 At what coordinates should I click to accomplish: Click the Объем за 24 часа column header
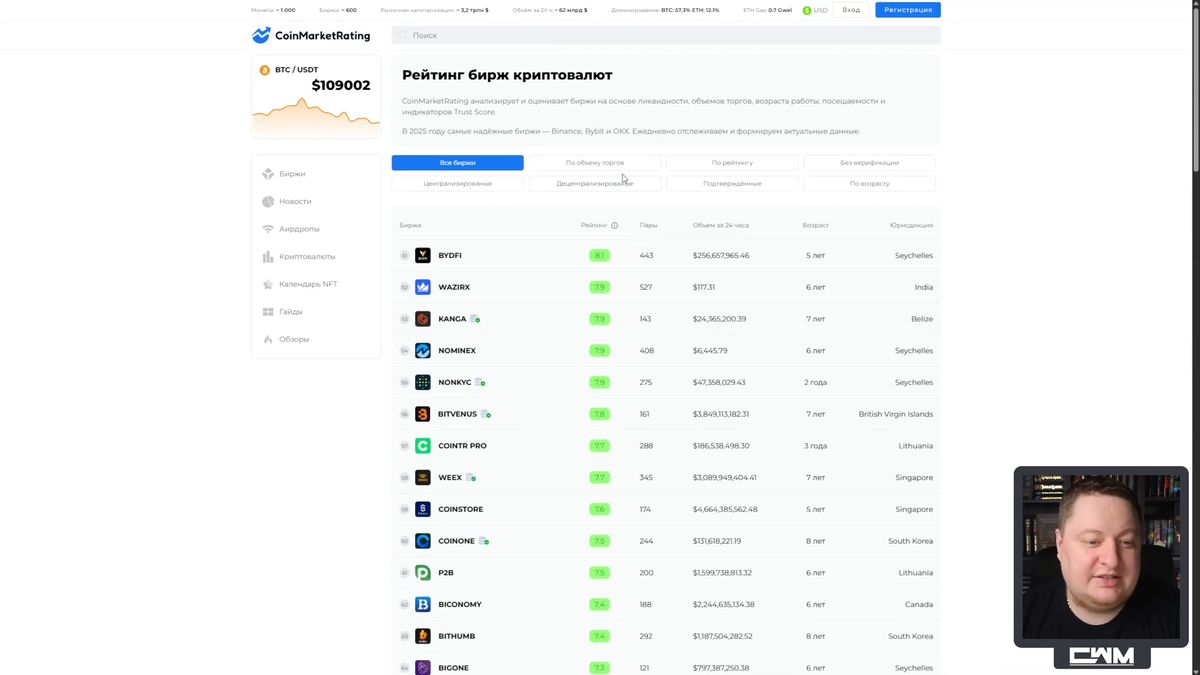coord(721,226)
